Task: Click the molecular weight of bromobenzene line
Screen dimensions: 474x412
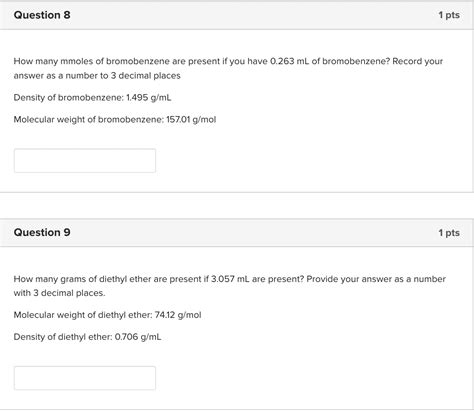Action: (x=115, y=119)
